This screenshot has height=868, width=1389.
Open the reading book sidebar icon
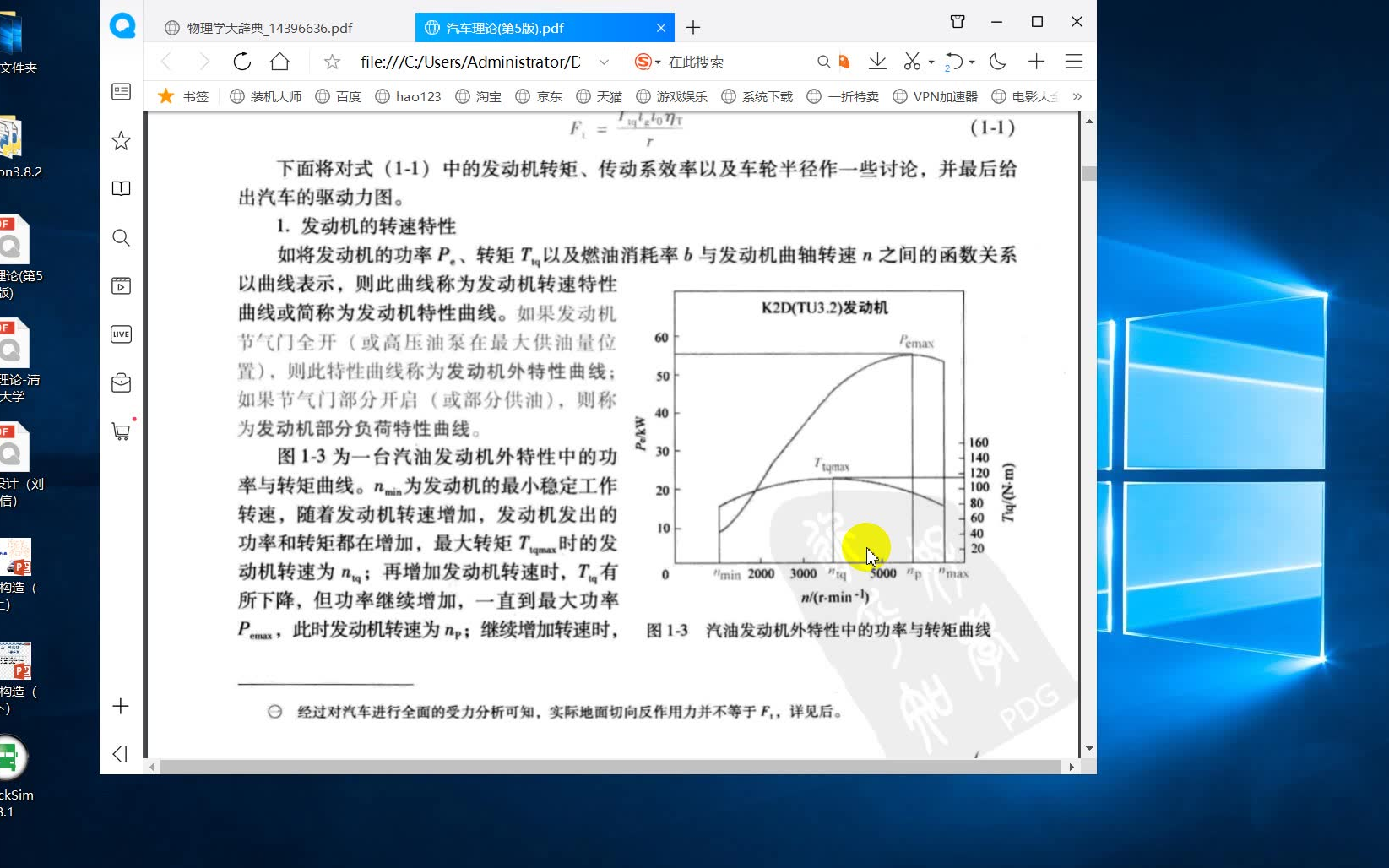click(x=122, y=188)
